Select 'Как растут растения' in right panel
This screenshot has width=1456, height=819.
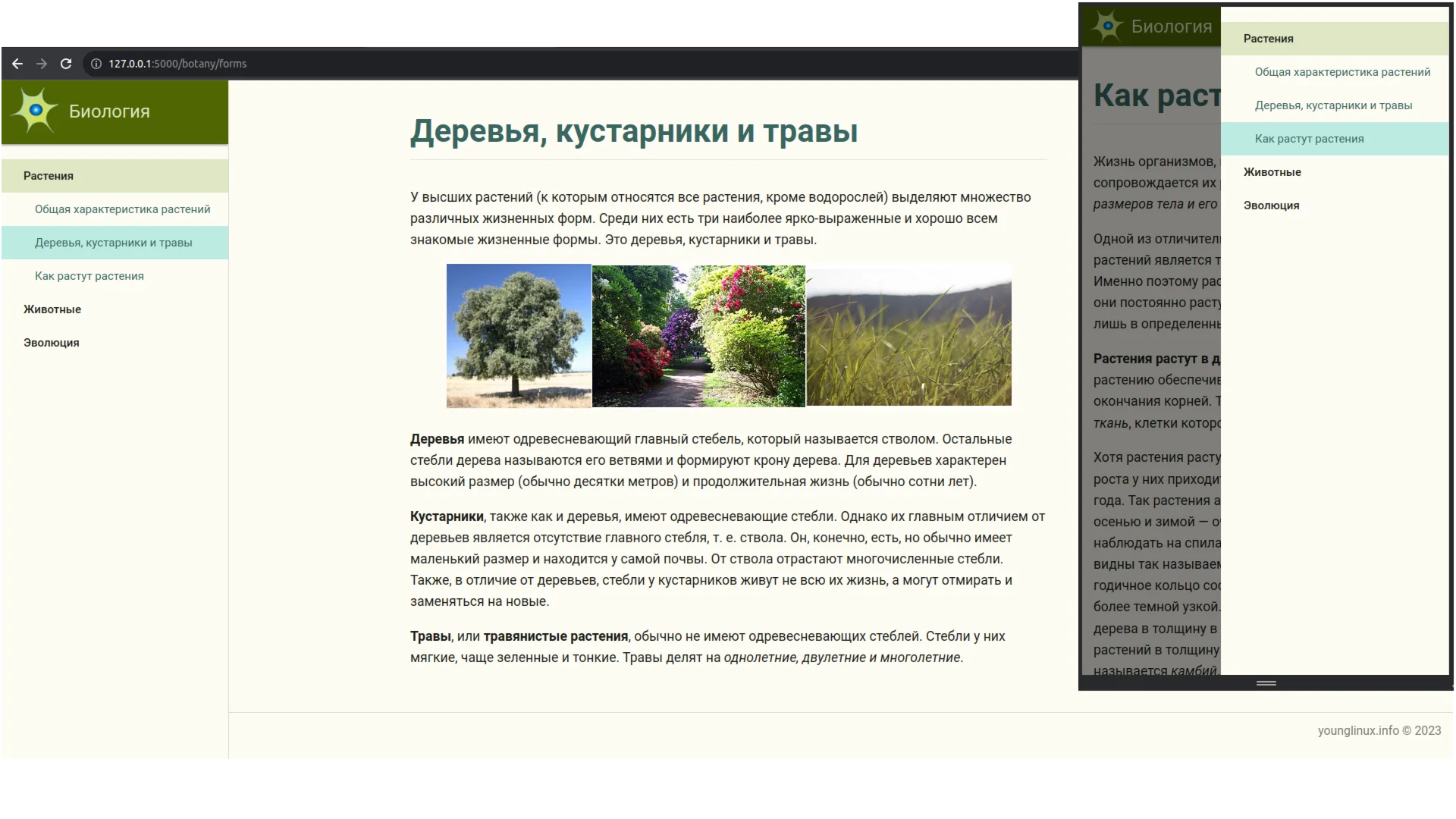coord(1308,139)
